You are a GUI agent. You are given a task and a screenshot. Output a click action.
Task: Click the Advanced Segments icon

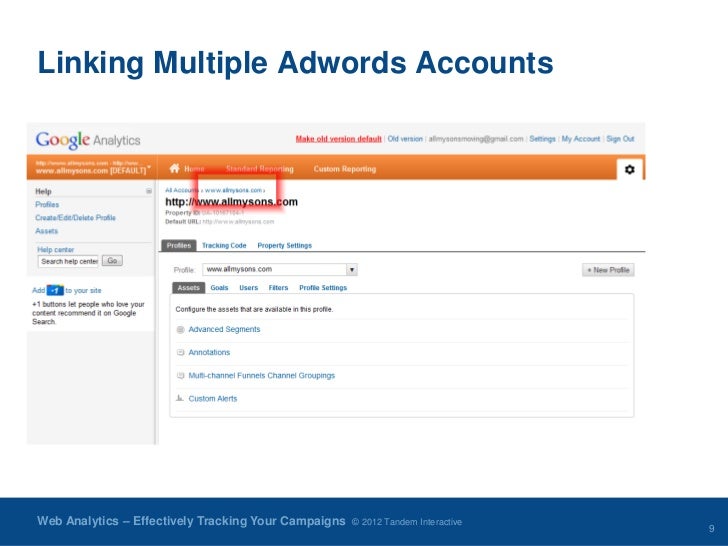(181, 330)
